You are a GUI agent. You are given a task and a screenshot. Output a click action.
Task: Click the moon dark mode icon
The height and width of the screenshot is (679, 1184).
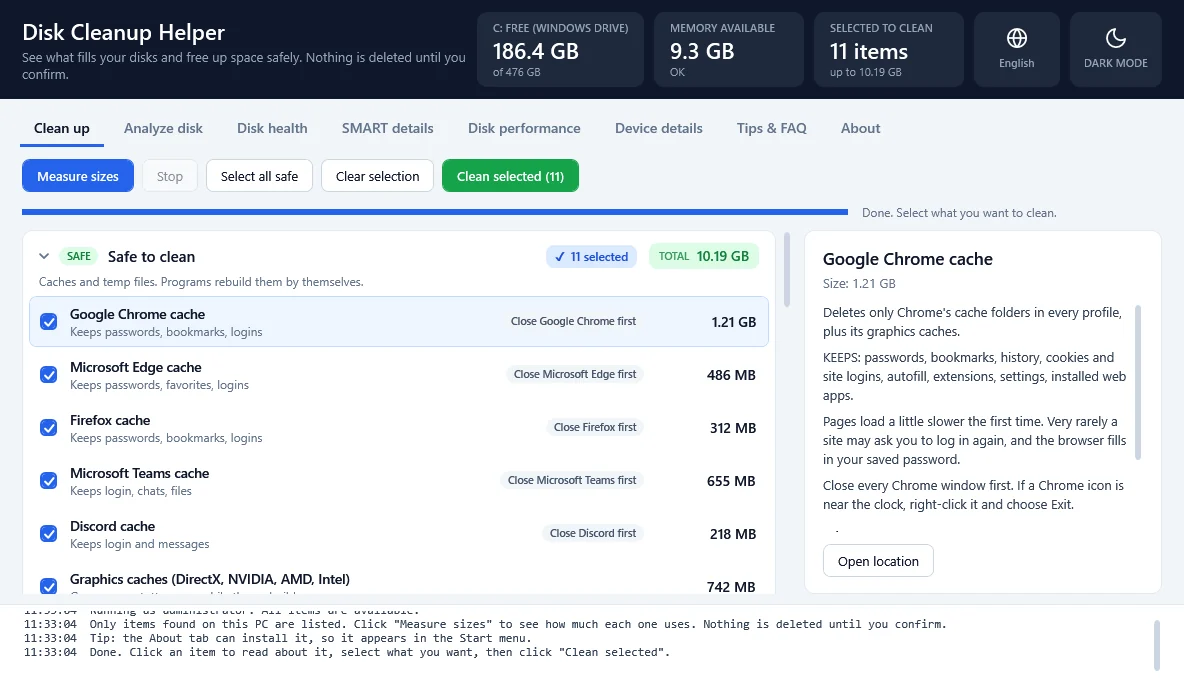(1115, 38)
